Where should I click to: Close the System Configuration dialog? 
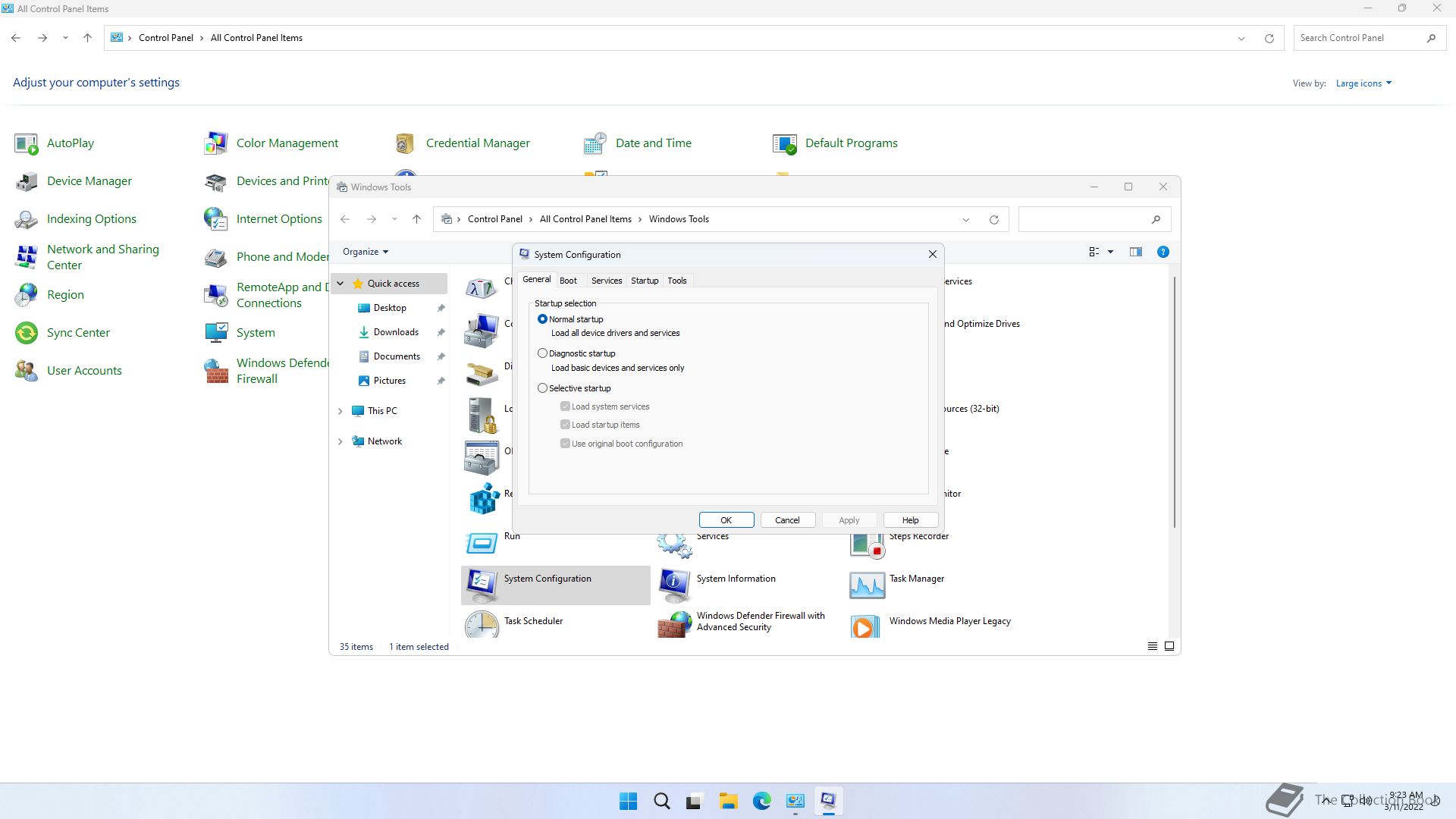933,255
